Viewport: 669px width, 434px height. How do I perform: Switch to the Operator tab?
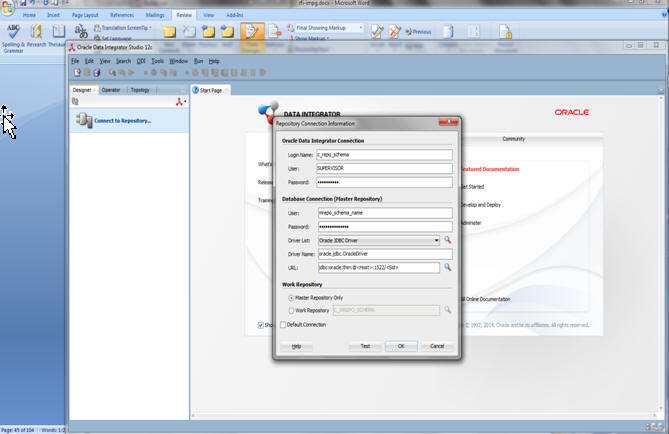click(x=111, y=90)
